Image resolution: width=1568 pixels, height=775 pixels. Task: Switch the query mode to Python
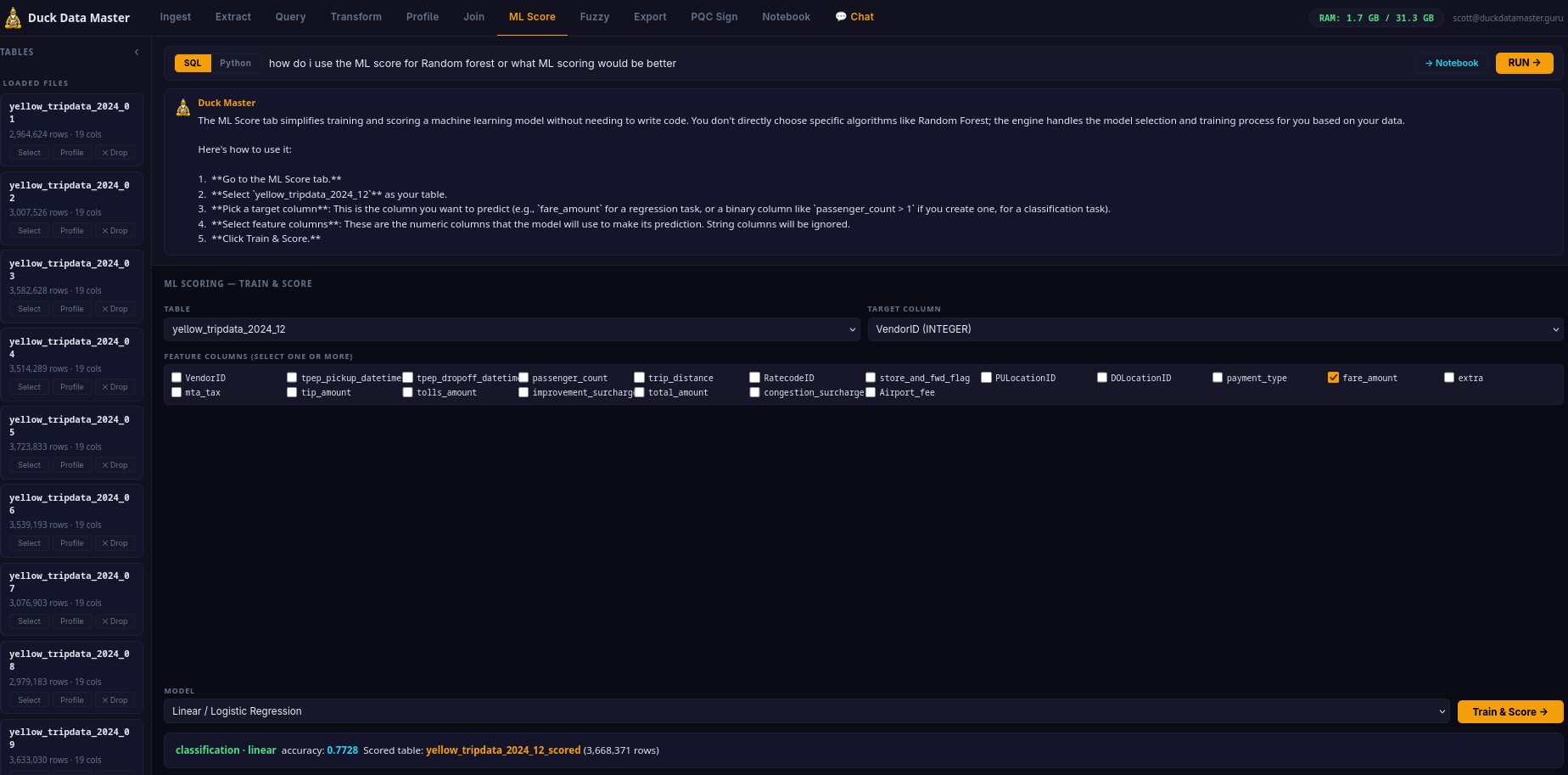click(x=235, y=63)
